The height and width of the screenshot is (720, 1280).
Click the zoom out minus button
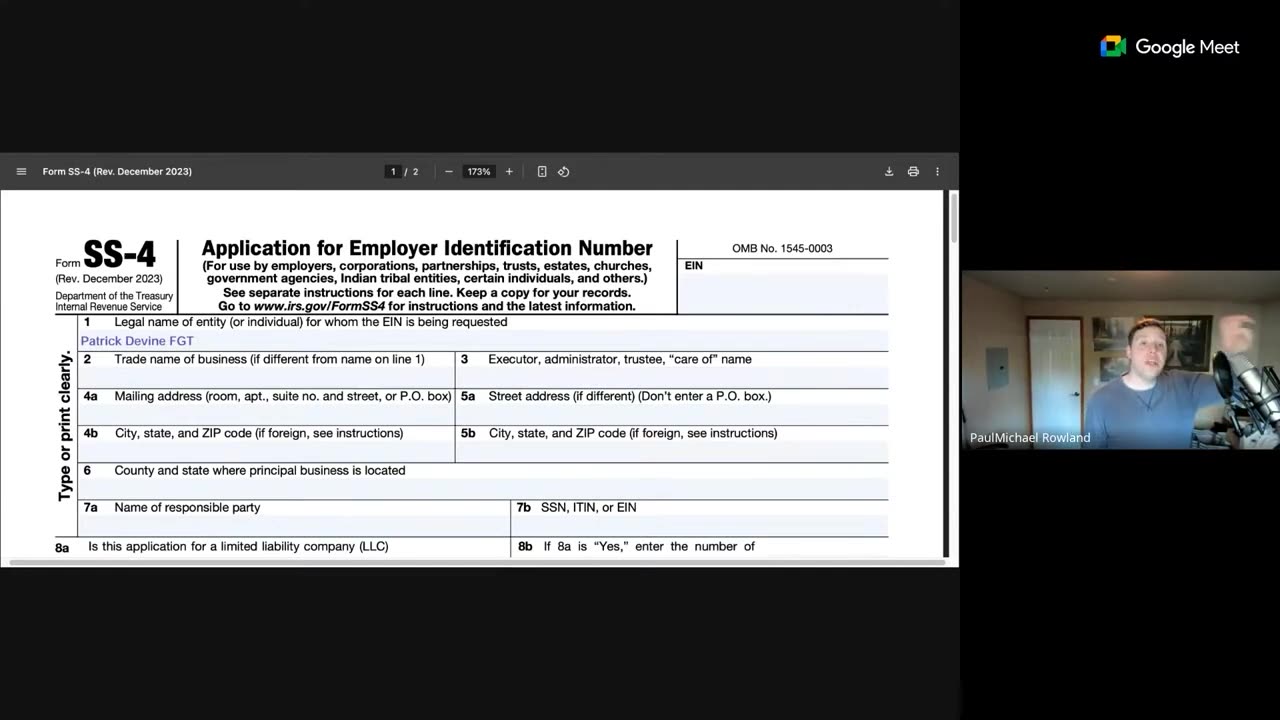coord(448,171)
